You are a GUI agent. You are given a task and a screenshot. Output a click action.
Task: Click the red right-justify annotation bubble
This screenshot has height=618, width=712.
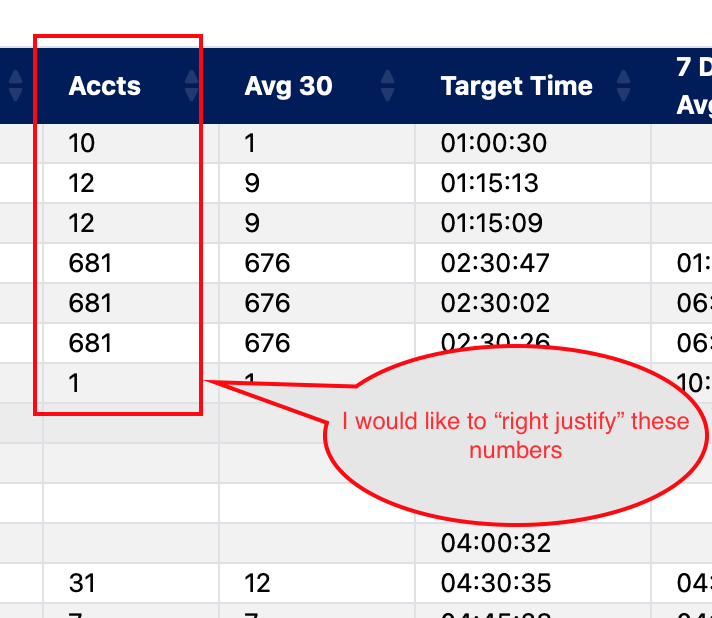(515, 435)
